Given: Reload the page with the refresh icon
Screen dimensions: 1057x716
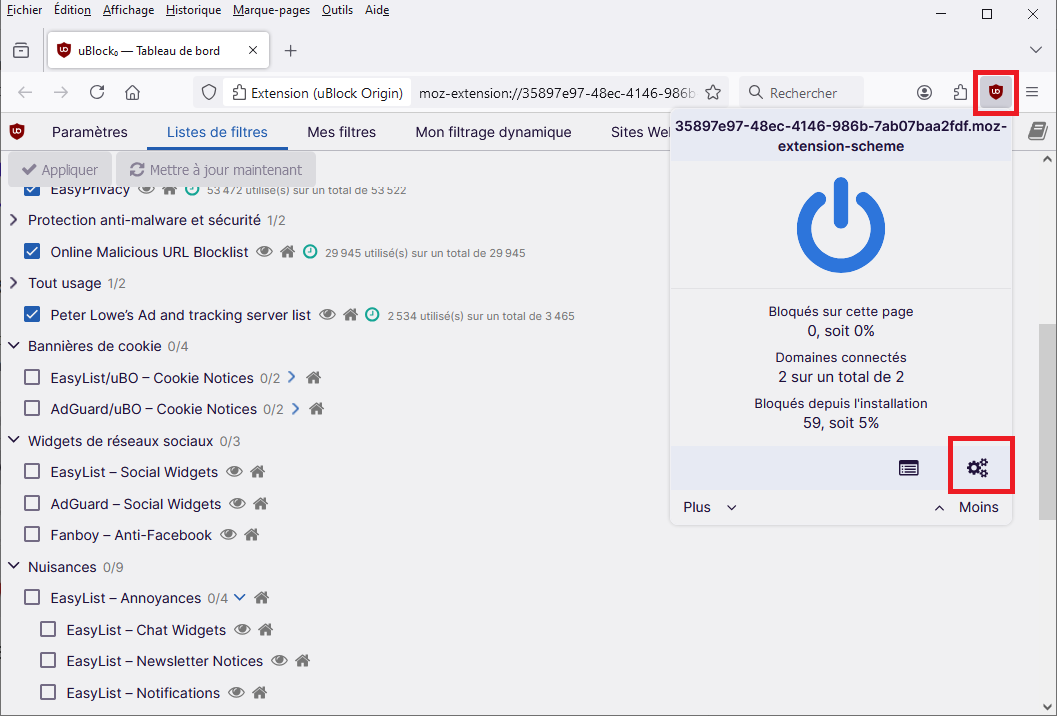Looking at the screenshot, I should point(97,93).
